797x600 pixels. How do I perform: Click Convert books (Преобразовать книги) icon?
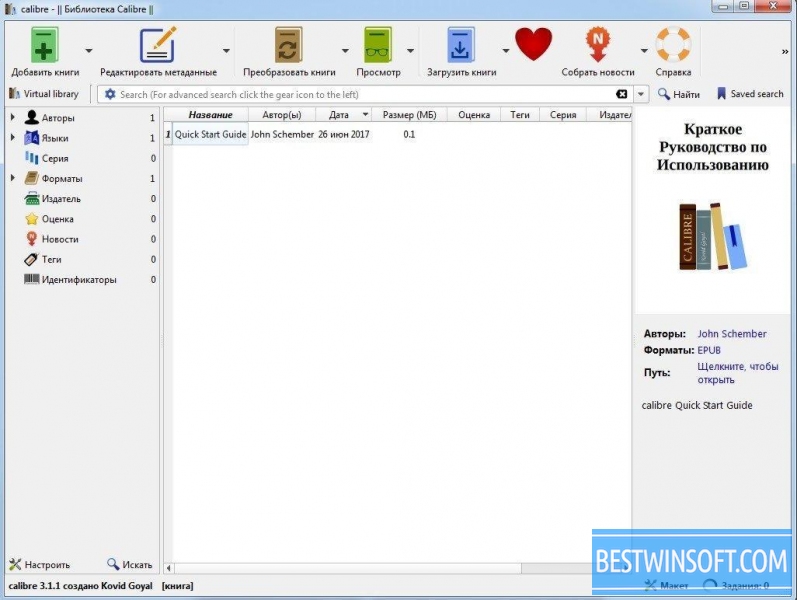tap(288, 45)
